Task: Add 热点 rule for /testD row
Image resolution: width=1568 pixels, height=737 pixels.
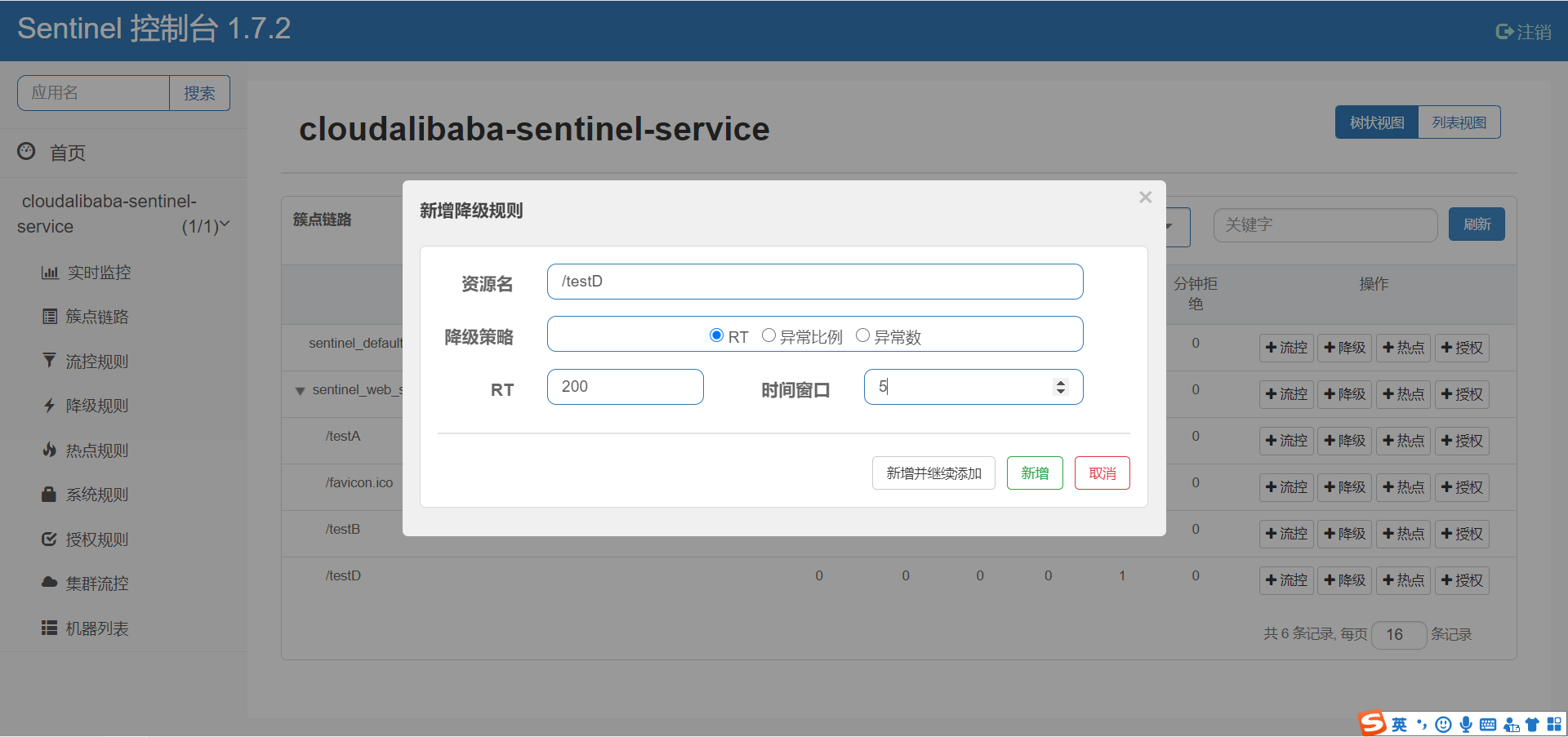Action: (x=1403, y=580)
